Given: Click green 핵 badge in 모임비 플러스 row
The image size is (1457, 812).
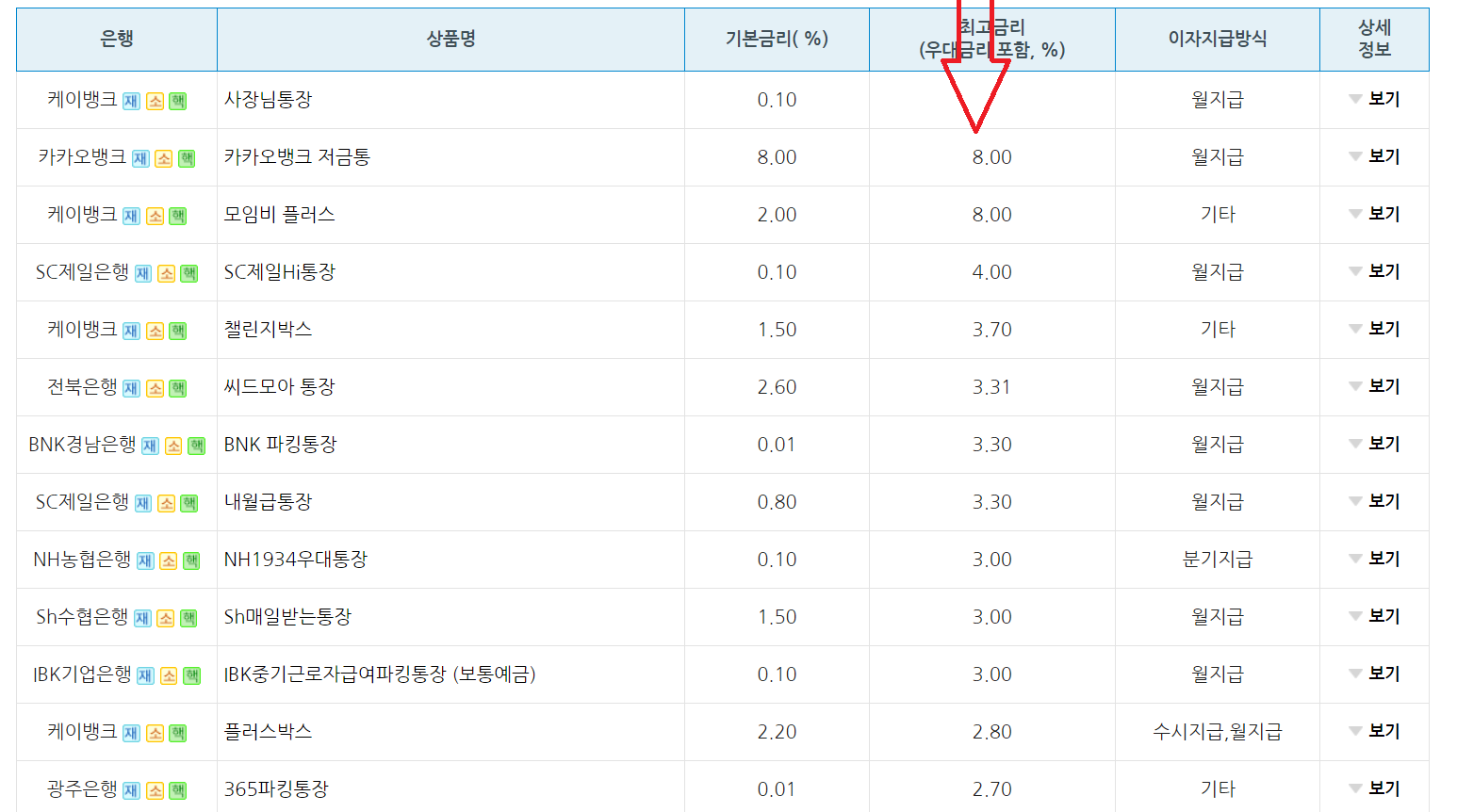Looking at the screenshot, I should (x=178, y=216).
